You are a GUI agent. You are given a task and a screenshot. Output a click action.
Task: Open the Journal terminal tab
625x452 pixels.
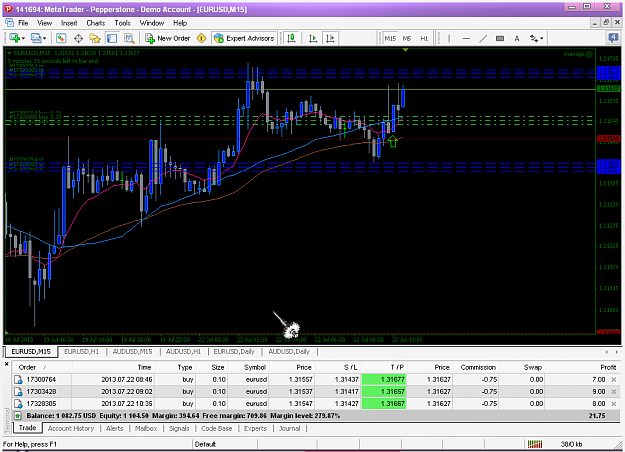coord(289,428)
